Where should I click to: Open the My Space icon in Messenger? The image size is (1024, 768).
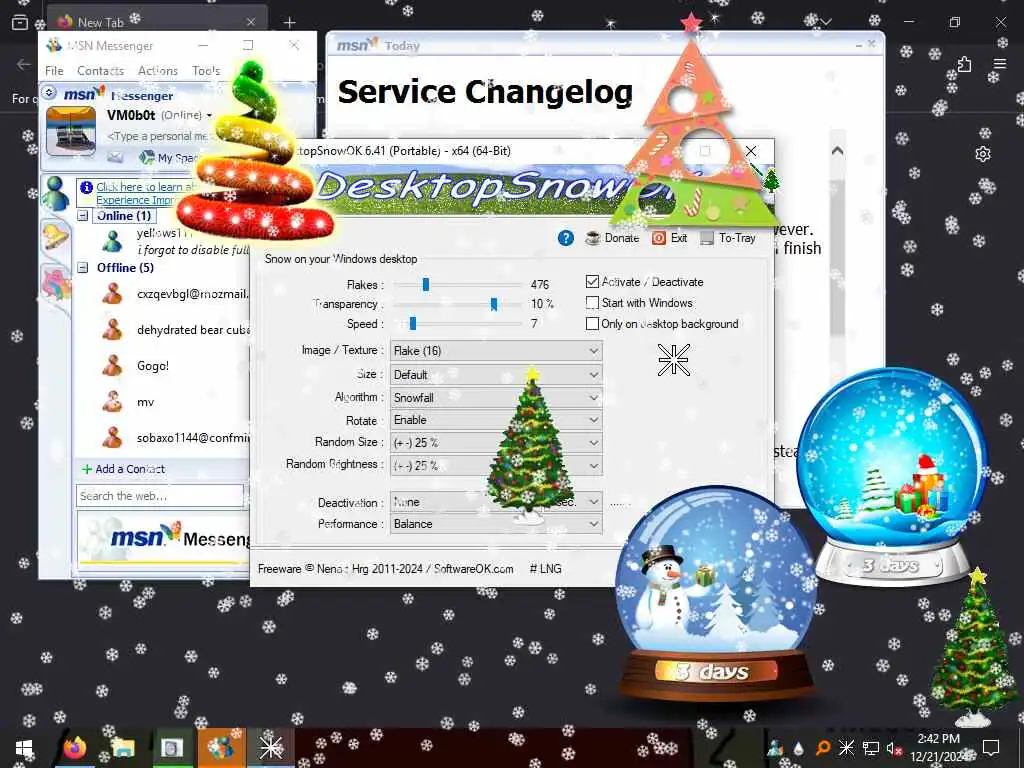147,157
